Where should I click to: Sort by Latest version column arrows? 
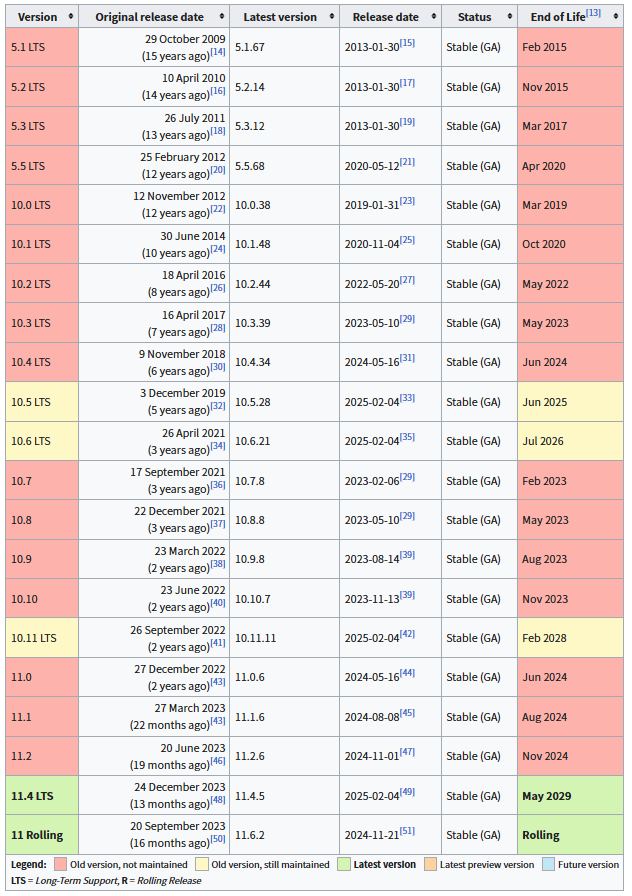click(x=332, y=17)
